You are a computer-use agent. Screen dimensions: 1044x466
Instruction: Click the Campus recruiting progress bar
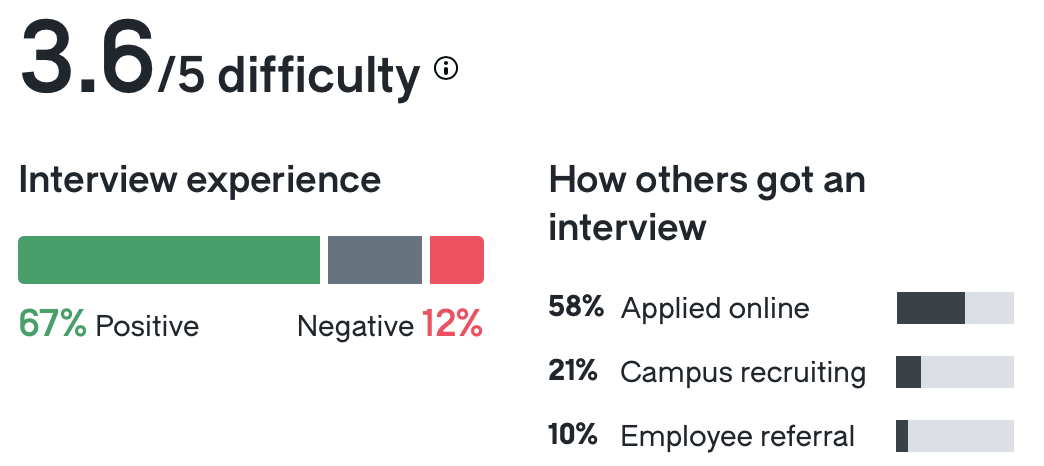955,372
